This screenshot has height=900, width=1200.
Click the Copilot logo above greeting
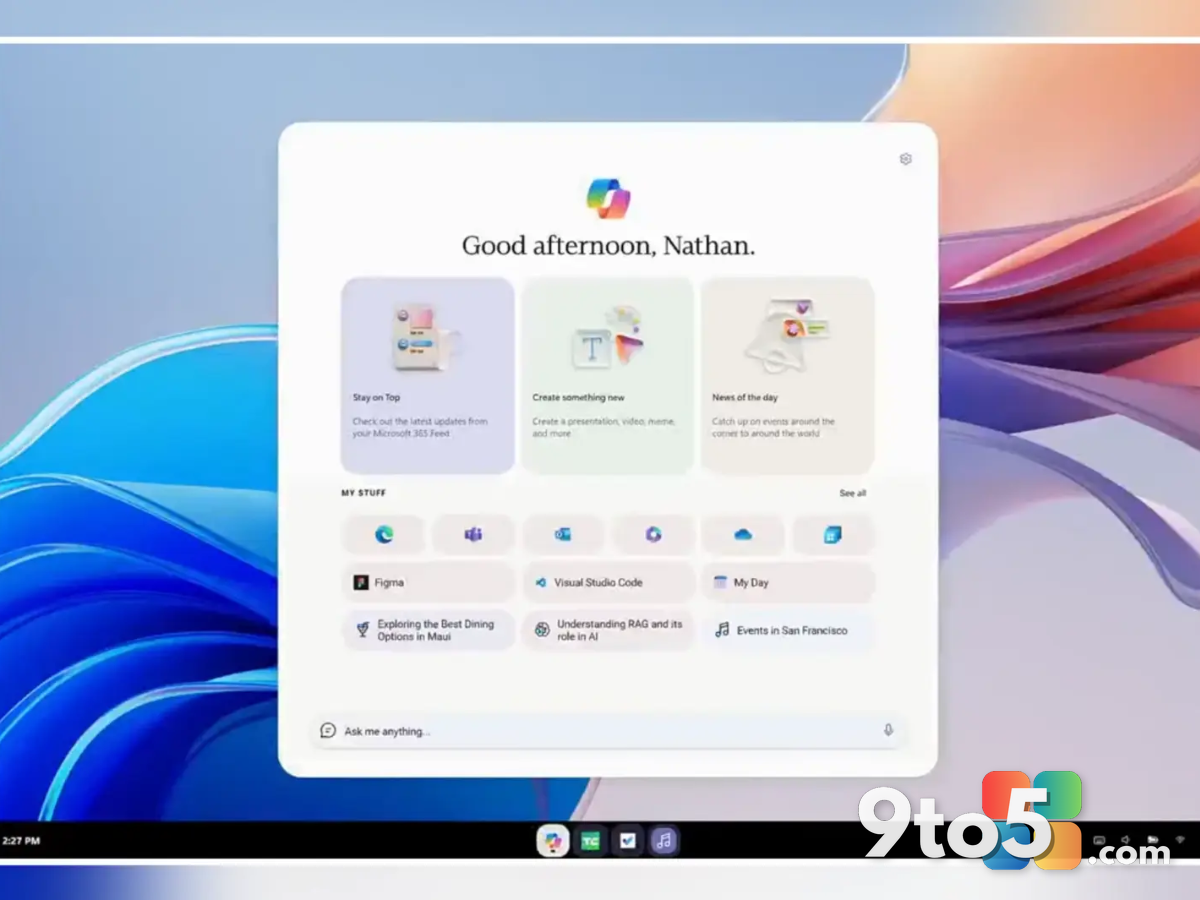(x=608, y=197)
